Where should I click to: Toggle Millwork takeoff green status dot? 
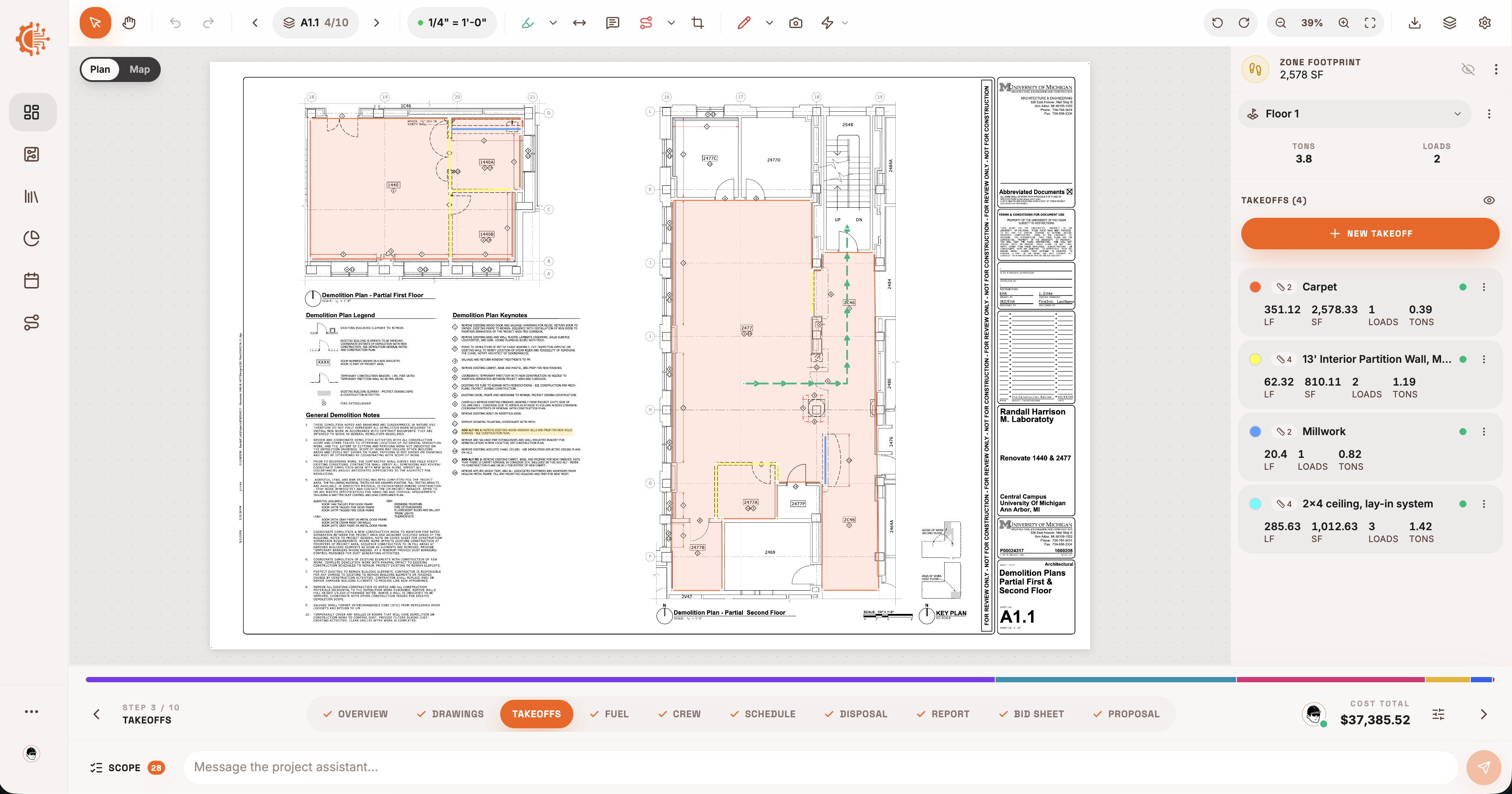click(x=1463, y=432)
